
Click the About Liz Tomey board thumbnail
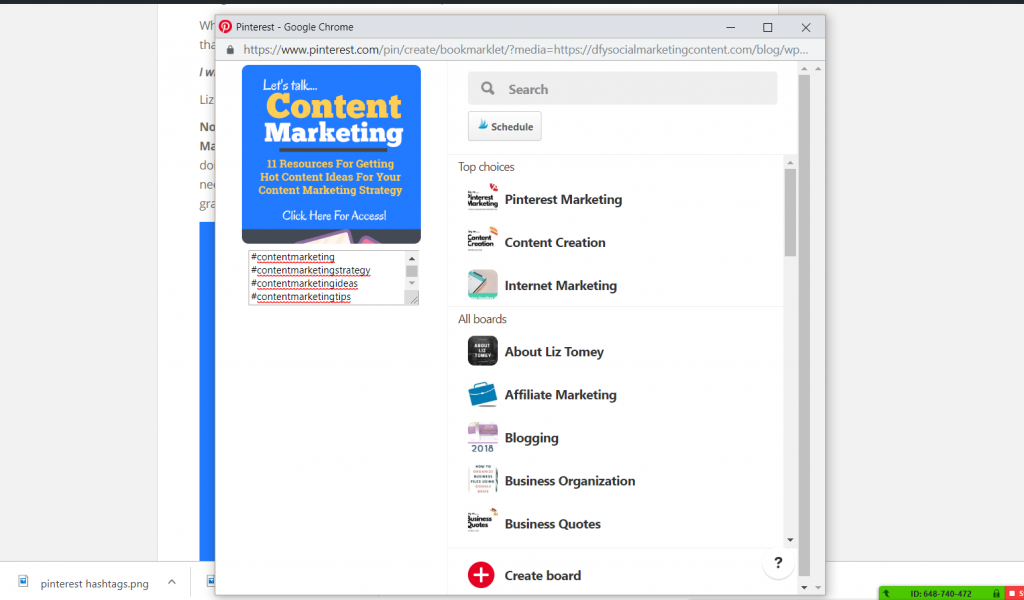(x=483, y=351)
